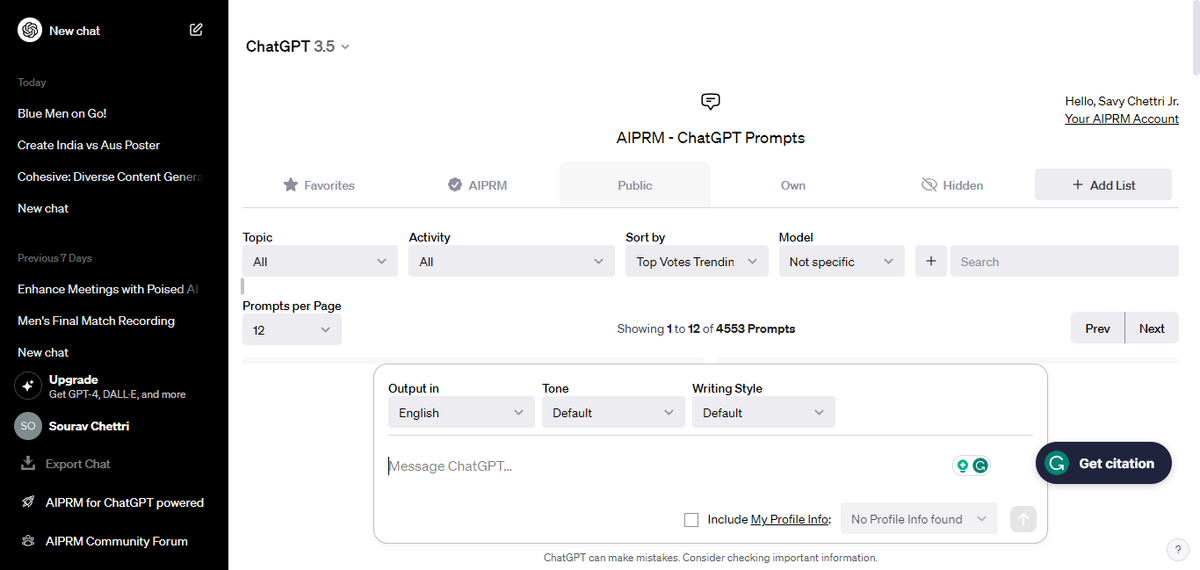Open the Activity dropdown
The width and height of the screenshot is (1200, 570).
pyautogui.click(x=511, y=261)
